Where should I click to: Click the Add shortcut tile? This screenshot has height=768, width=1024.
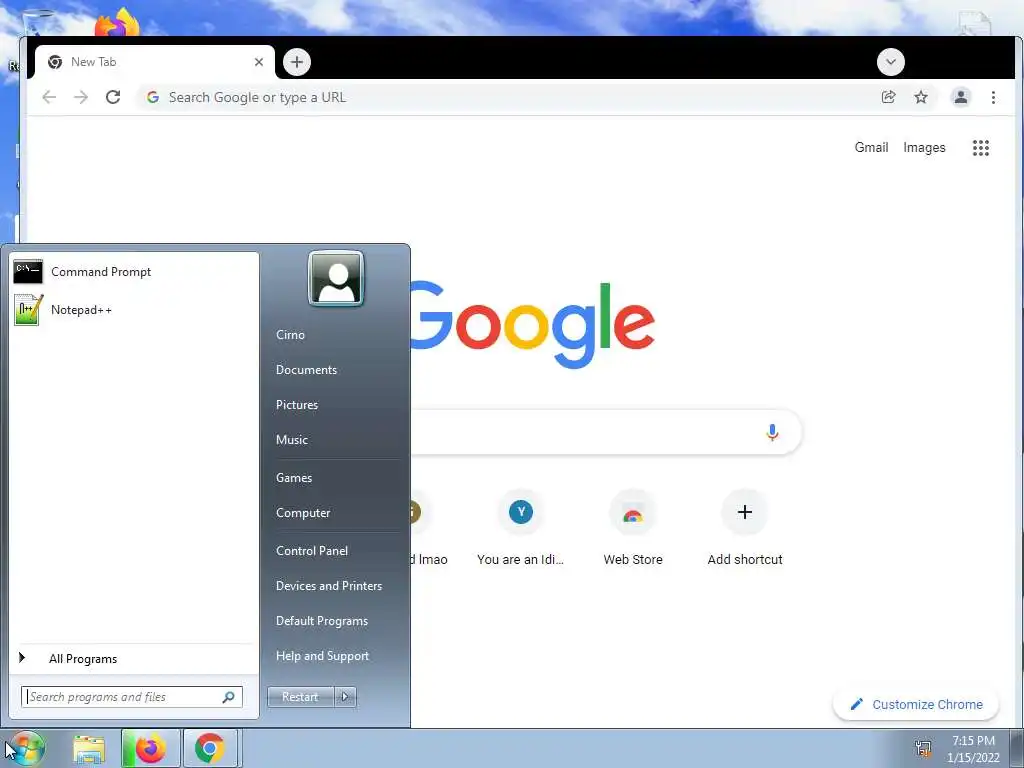pos(744,528)
